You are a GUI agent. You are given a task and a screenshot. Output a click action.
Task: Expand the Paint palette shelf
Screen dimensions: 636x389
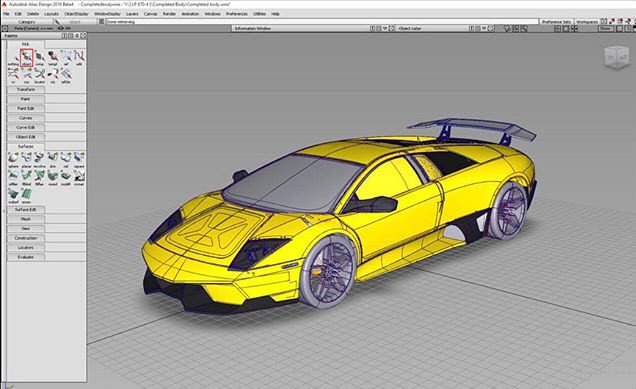click(26, 99)
